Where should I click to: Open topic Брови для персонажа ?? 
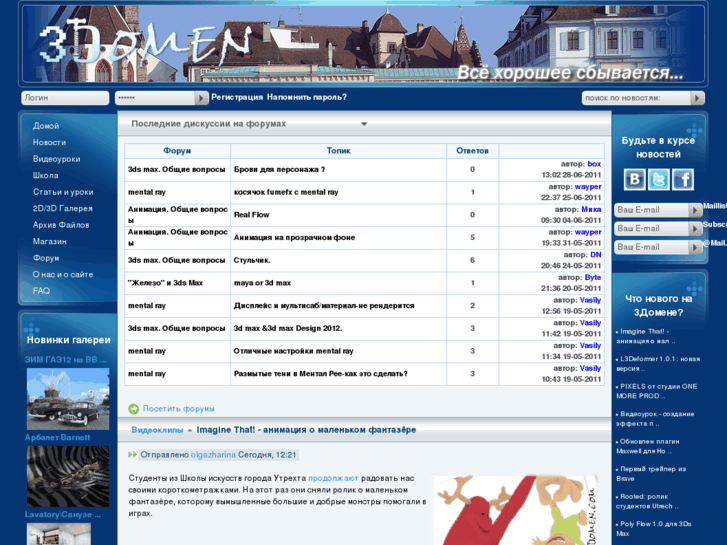tap(279, 169)
